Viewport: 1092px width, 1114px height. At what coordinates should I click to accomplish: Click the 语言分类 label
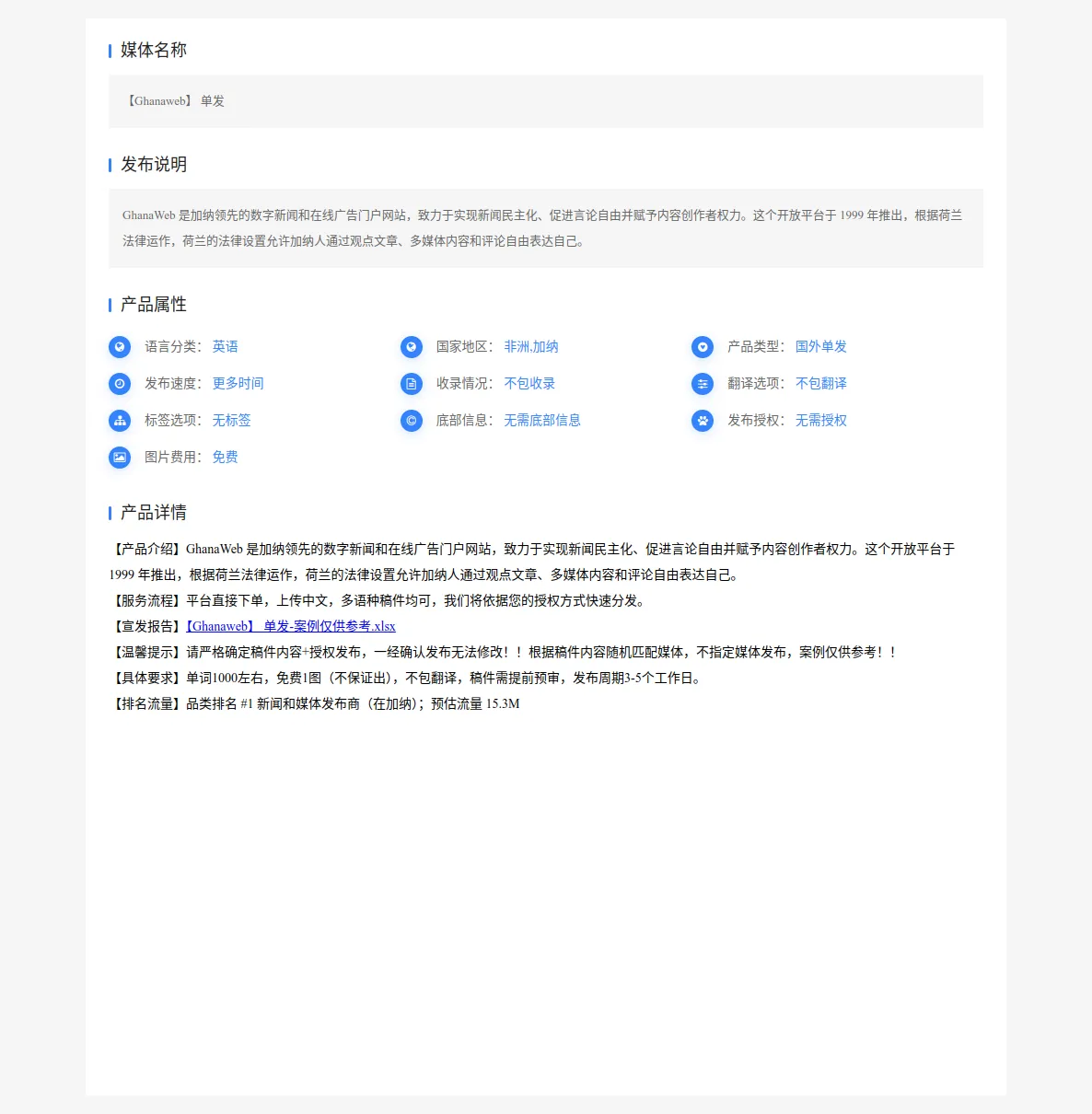coord(173,347)
